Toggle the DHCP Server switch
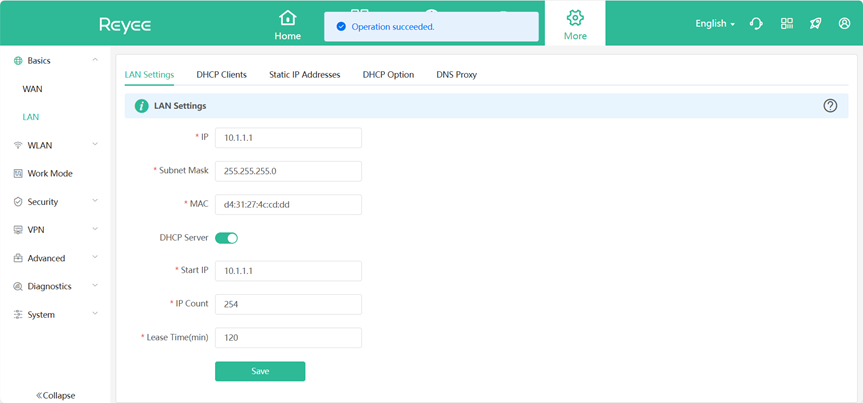Screen dimensions: 863x403 point(227,238)
